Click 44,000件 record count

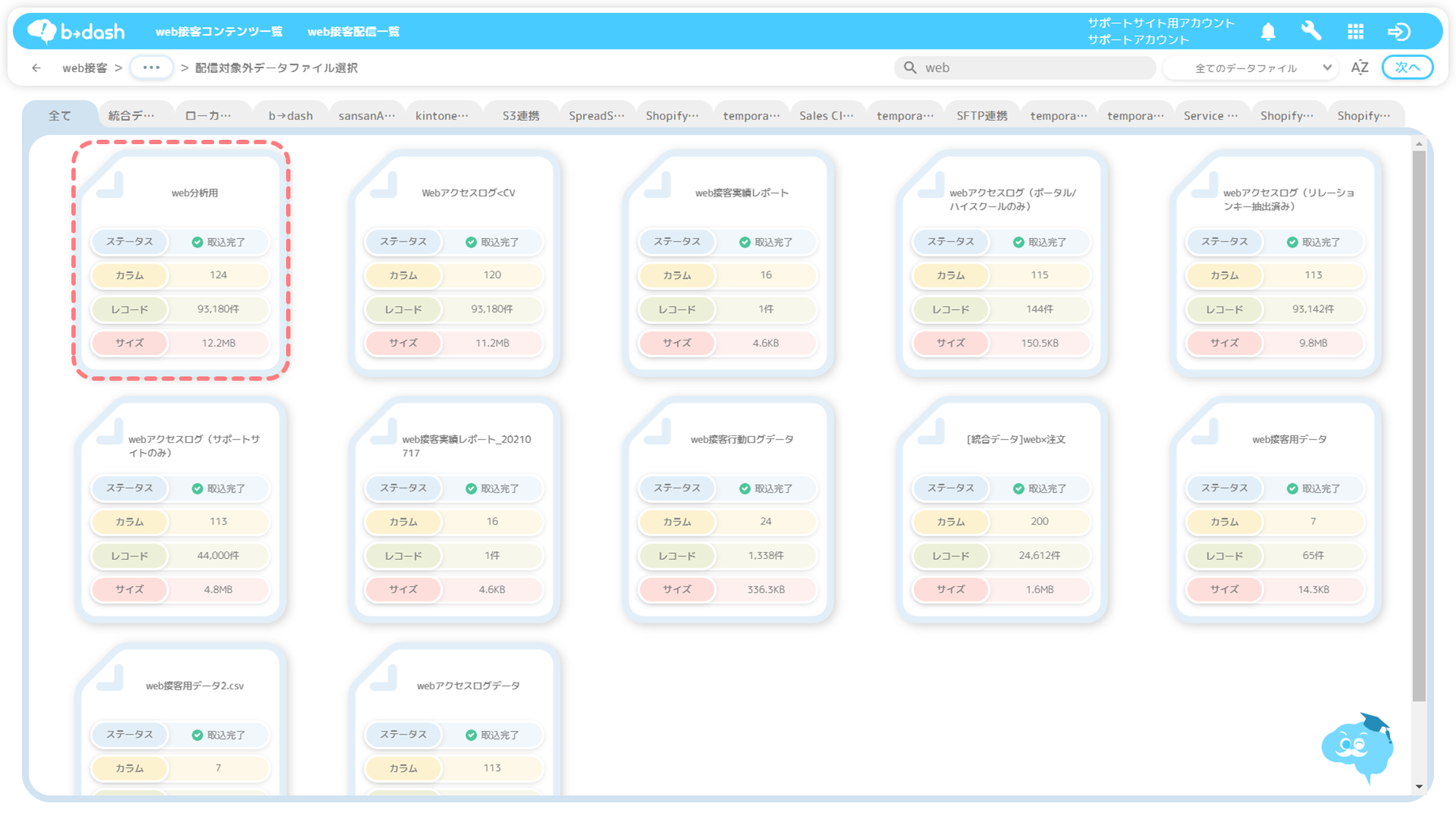218,555
